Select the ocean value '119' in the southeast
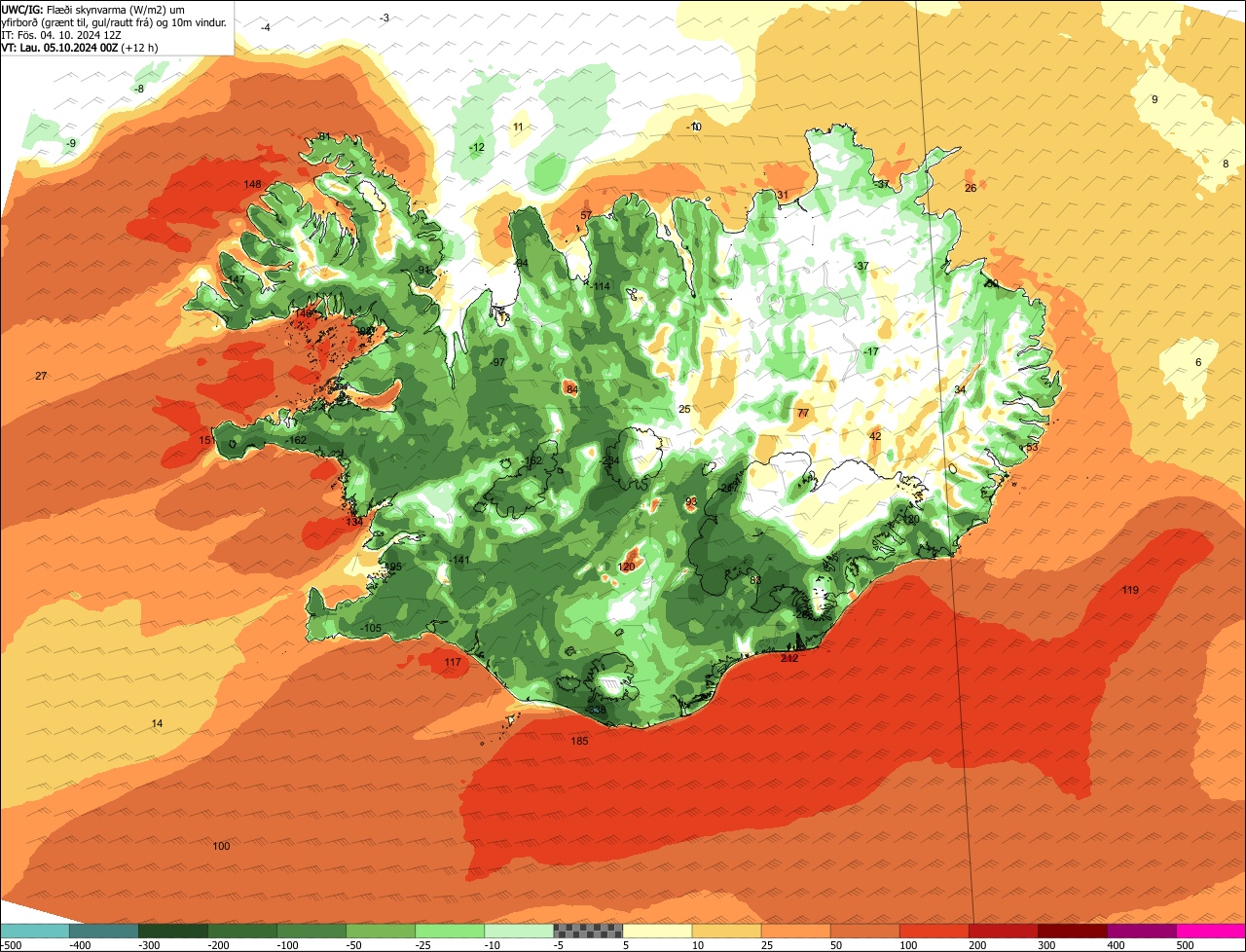This screenshot has height=952, width=1246. [x=1130, y=591]
